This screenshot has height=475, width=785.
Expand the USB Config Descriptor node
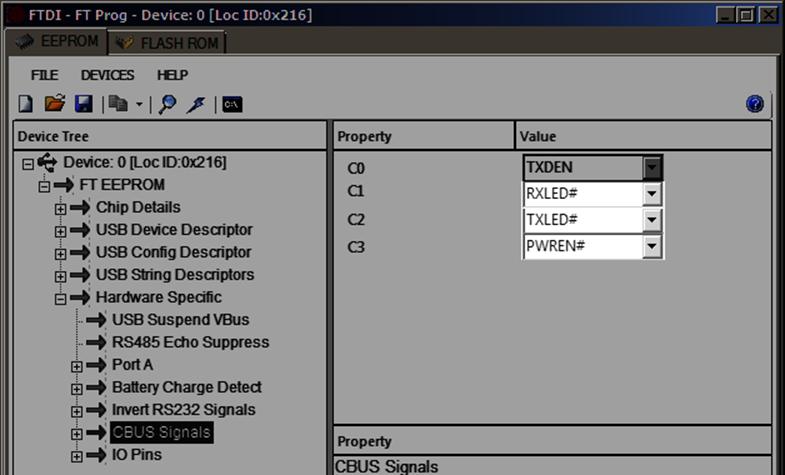[x=61, y=254]
